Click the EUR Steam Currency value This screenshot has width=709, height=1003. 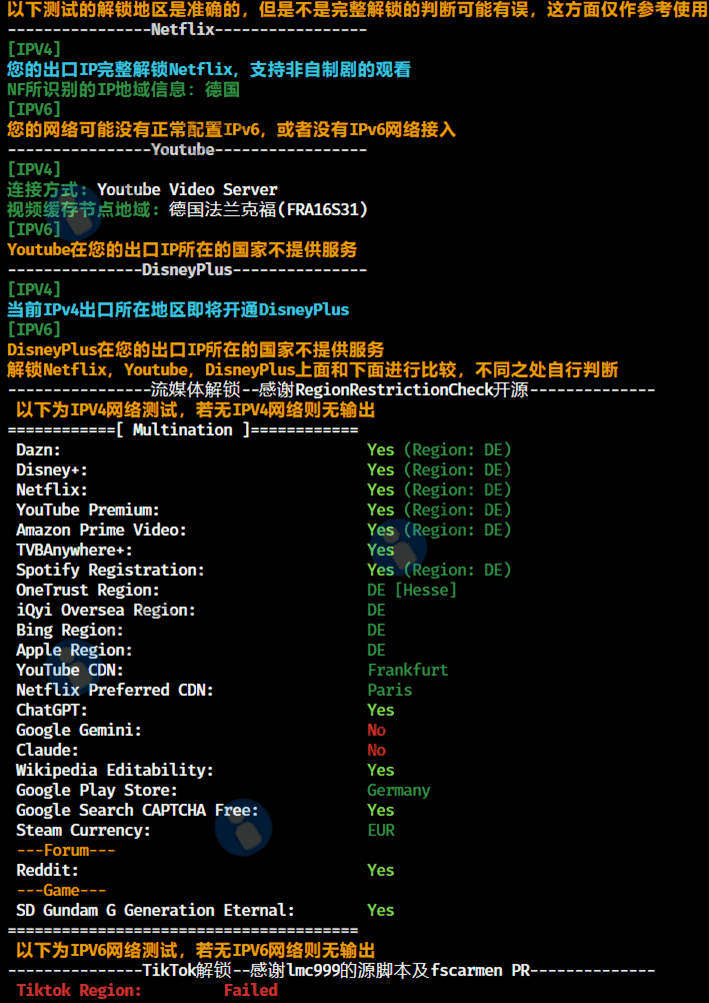click(x=381, y=830)
